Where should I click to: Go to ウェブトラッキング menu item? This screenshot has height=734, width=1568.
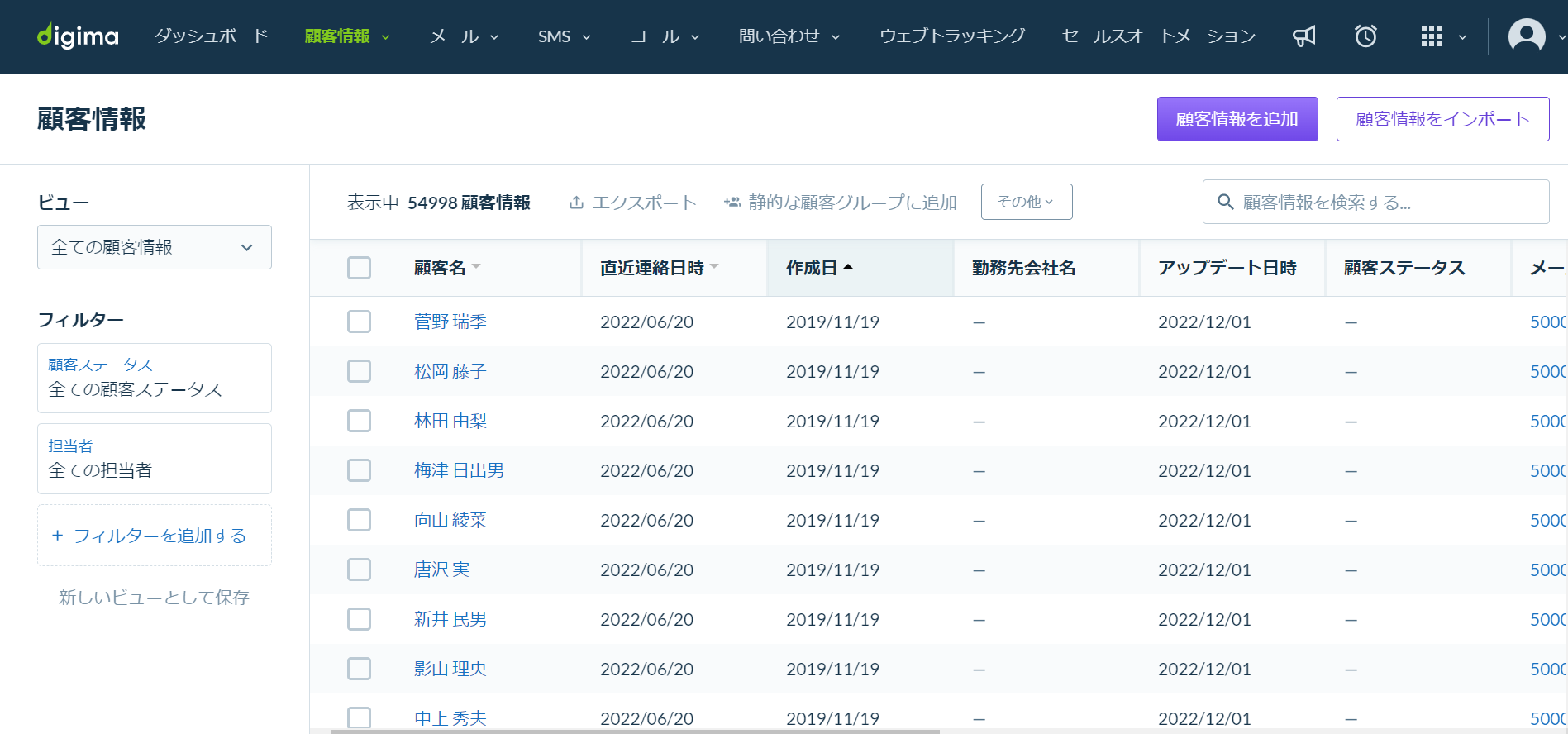(x=952, y=36)
